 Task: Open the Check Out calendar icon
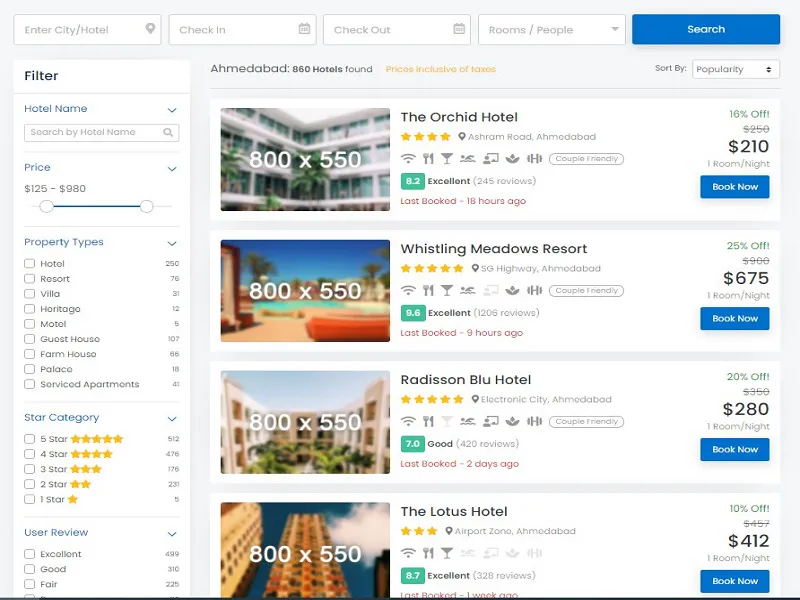459,29
